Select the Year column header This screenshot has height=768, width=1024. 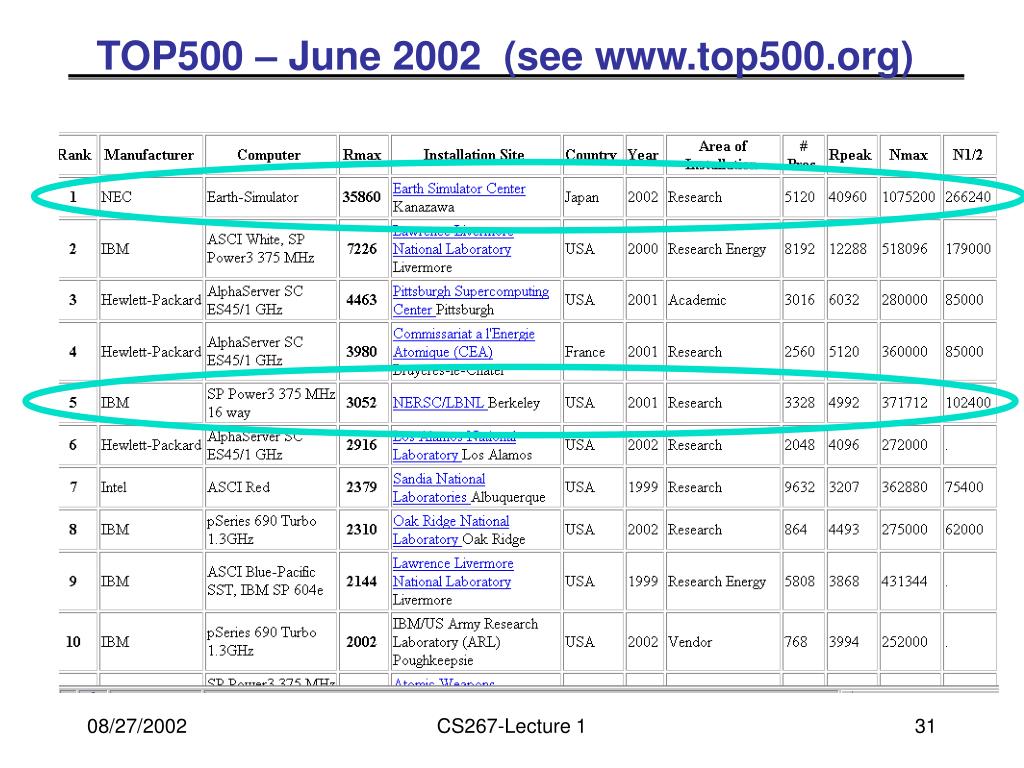pyautogui.click(x=643, y=155)
